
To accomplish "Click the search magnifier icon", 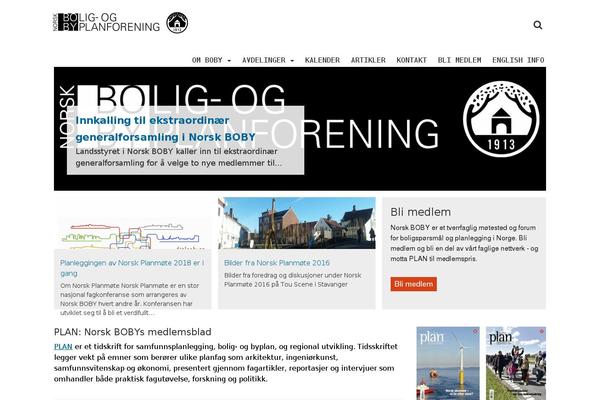I will coord(538,25).
